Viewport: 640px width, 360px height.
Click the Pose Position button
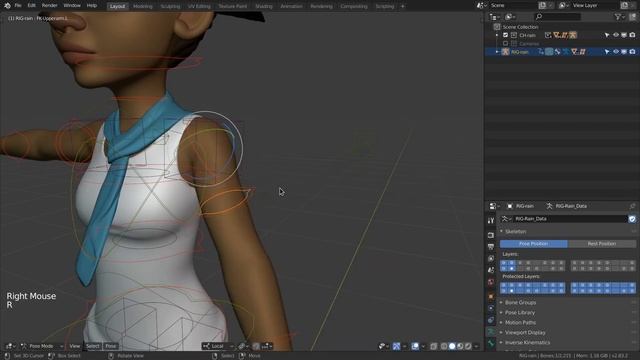(x=533, y=244)
